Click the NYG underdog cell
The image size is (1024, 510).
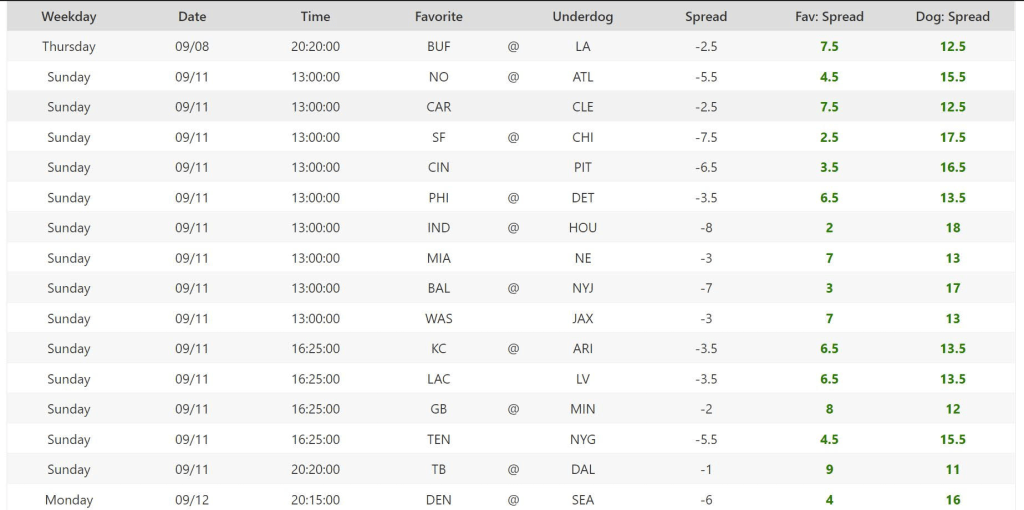tap(583, 439)
